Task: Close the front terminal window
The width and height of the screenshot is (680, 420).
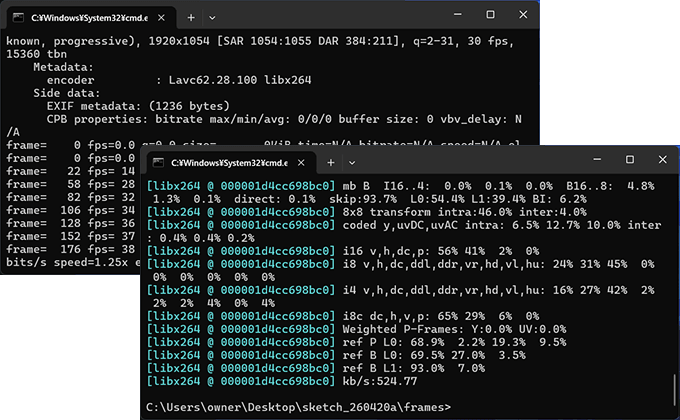Action: coord(662,159)
